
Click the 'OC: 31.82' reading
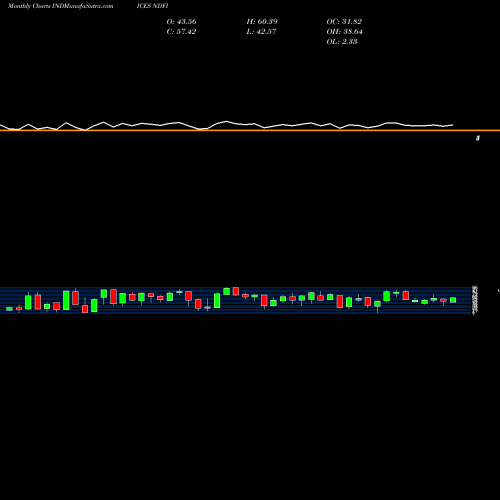click(x=344, y=22)
